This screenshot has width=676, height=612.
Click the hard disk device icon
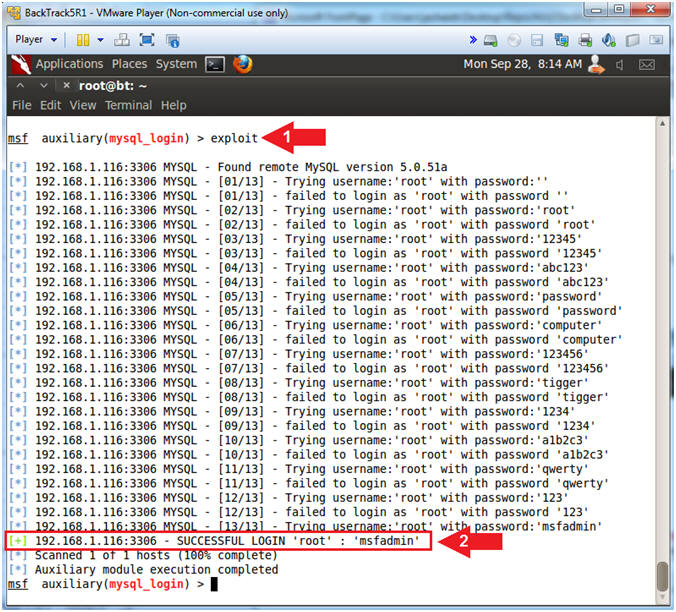pos(490,41)
